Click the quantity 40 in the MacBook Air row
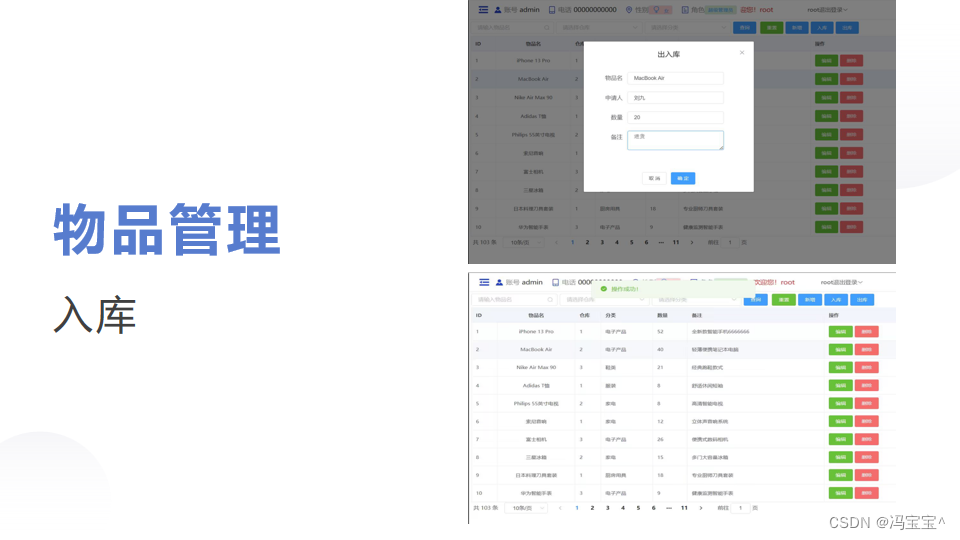The width and height of the screenshot is (960, 540). coord(660,350)
